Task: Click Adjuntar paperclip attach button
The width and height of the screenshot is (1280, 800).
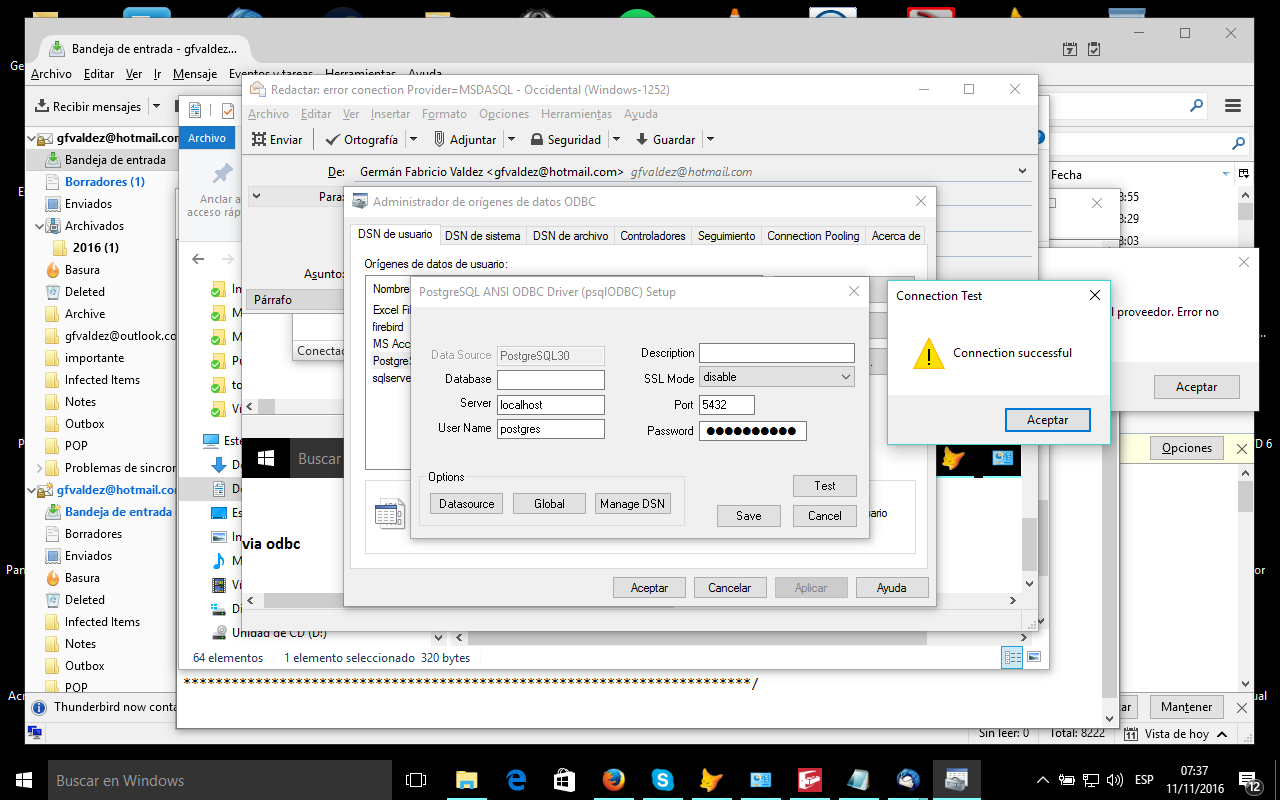Action: click(465, 140)
